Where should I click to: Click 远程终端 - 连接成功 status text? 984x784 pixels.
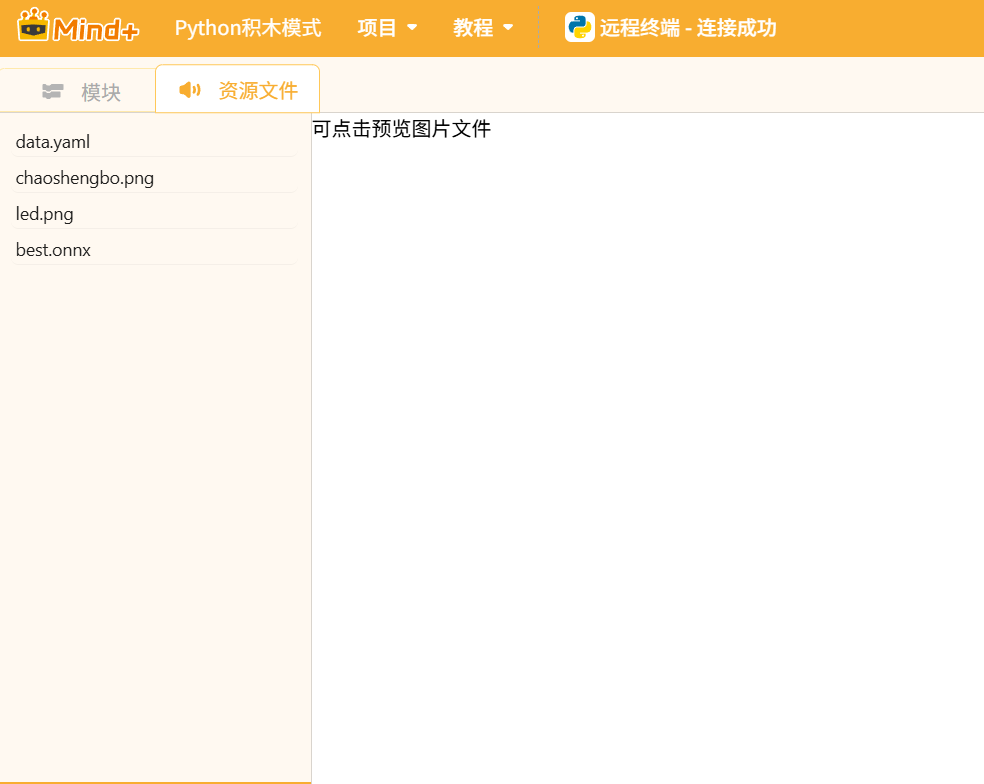click(688, 28)
